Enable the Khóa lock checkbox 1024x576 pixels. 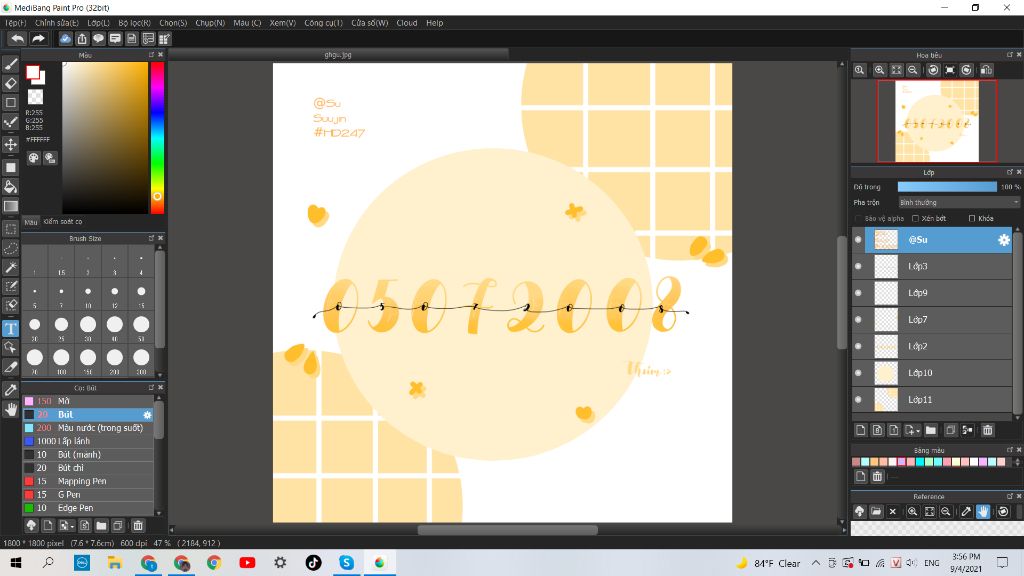(x=972, y=219)
